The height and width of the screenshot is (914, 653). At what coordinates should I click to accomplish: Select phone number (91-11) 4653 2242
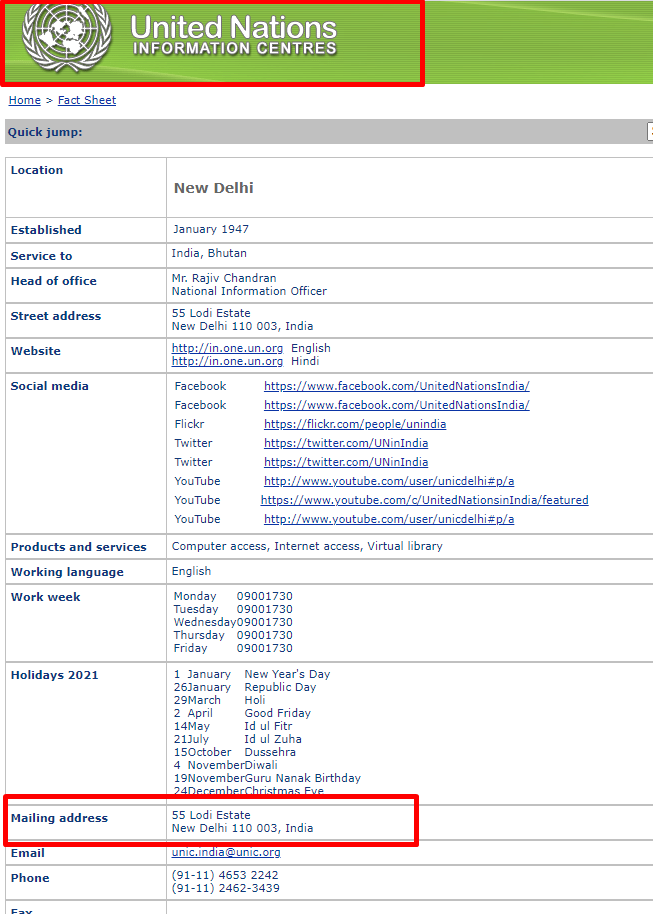tap(225, 875)
